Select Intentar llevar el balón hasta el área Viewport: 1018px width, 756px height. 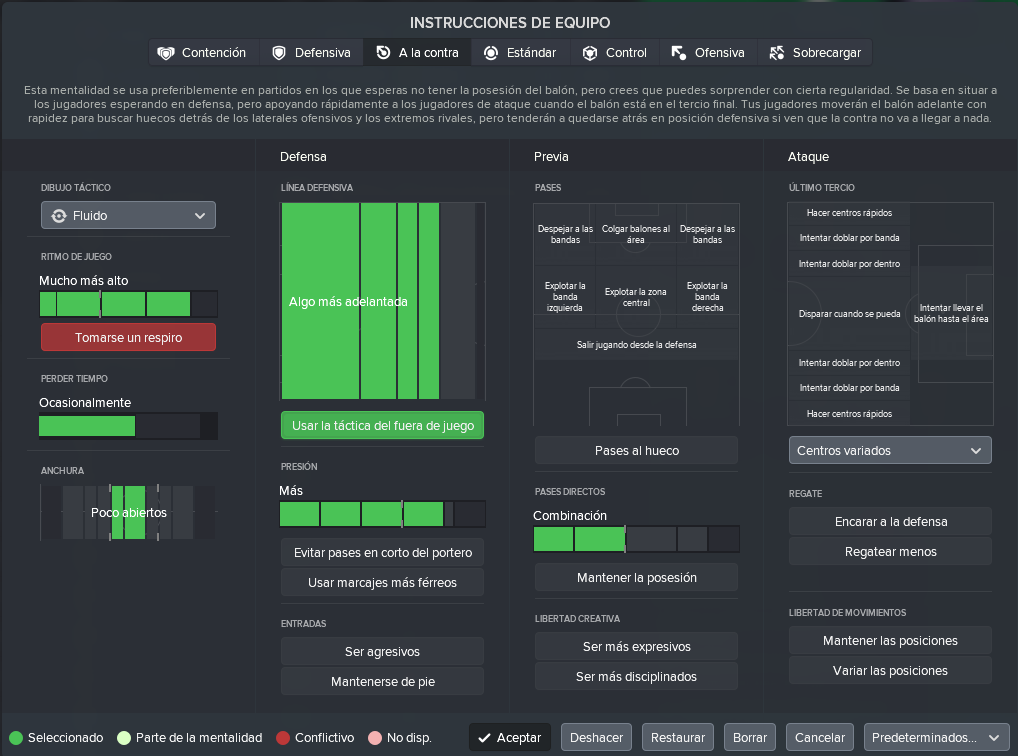(951, 314)
